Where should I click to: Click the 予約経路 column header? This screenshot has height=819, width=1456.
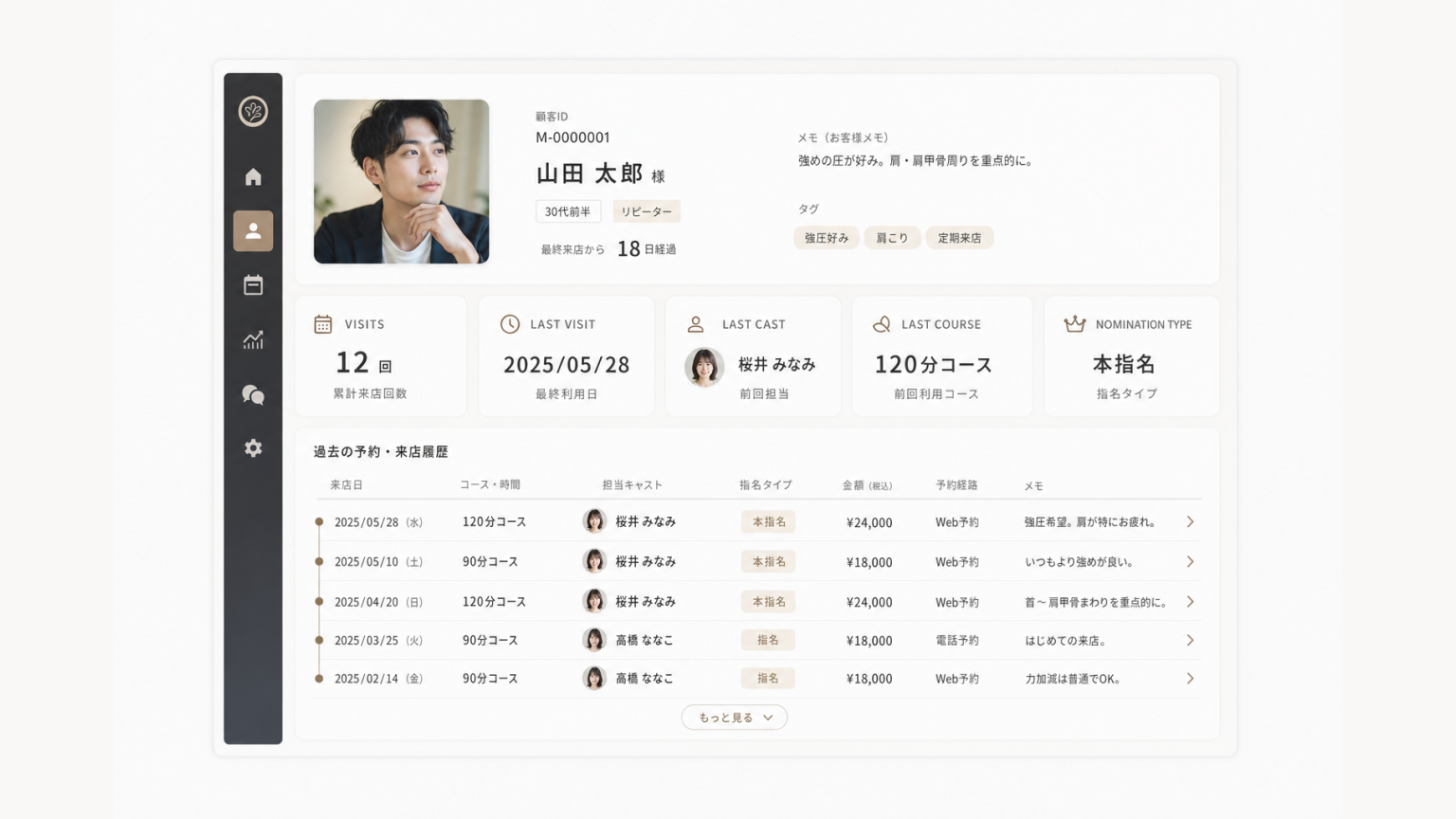(x=956, y=485)
